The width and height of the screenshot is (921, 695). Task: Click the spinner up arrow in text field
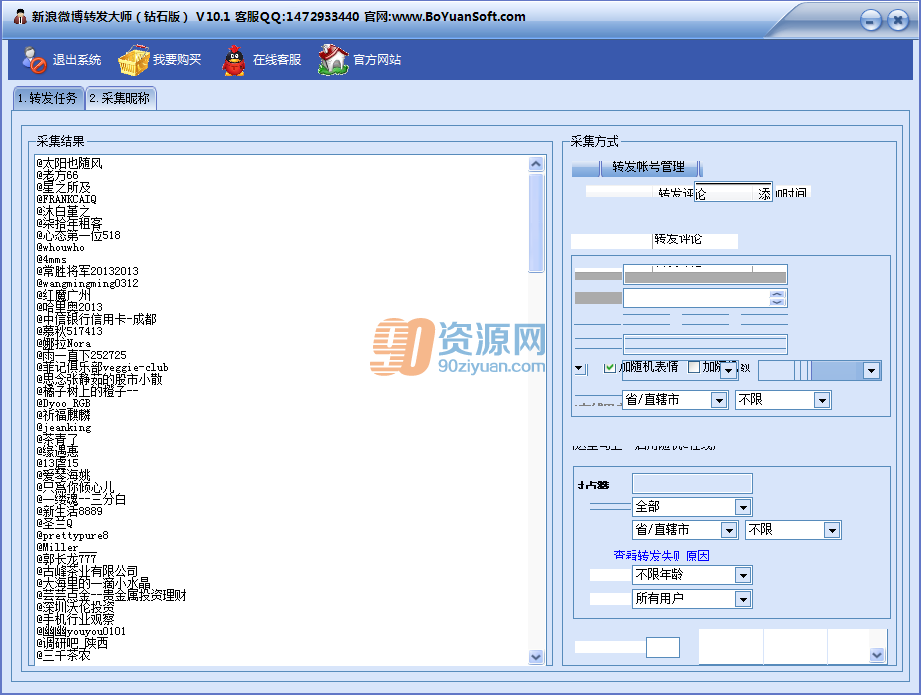coord(777,294)
